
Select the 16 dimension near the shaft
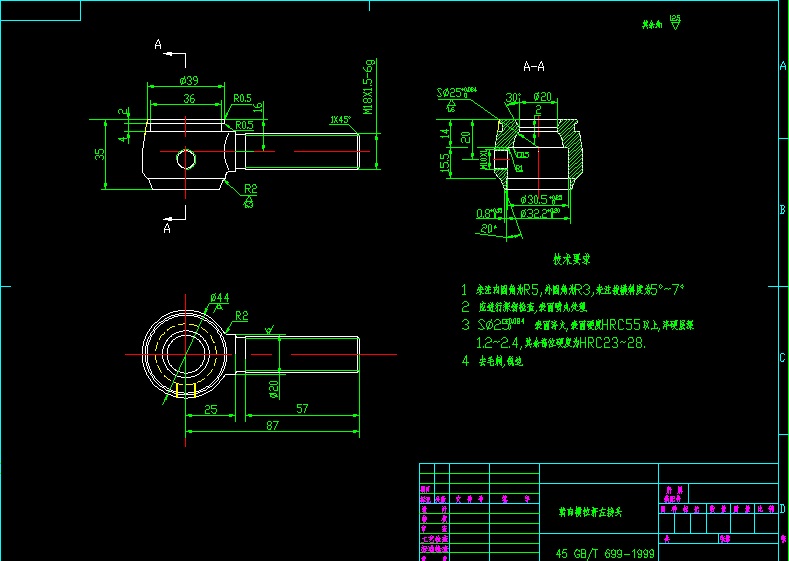[x=257, y=108]
